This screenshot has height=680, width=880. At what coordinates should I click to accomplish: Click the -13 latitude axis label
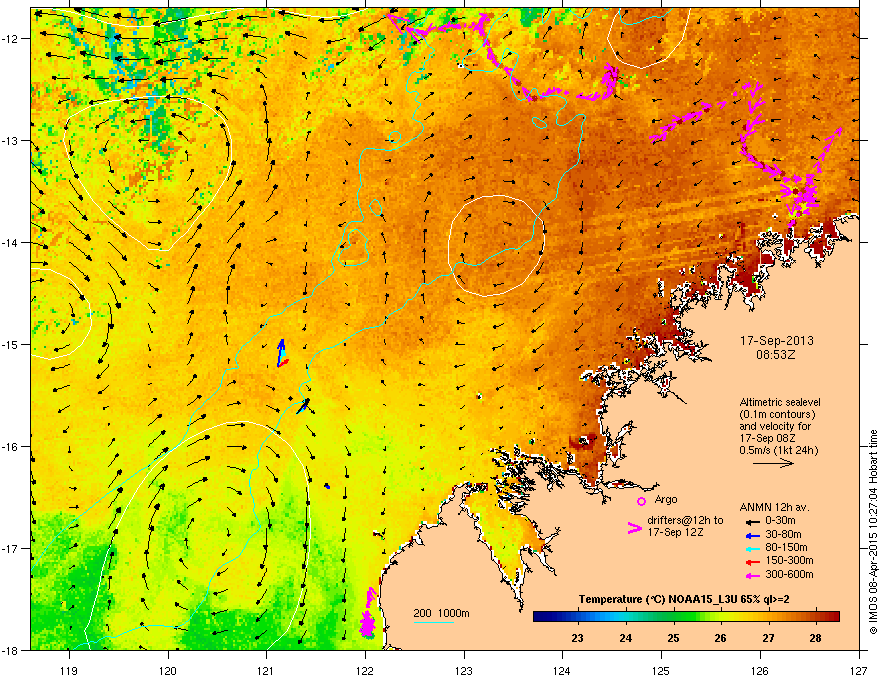tap(10, 141)
